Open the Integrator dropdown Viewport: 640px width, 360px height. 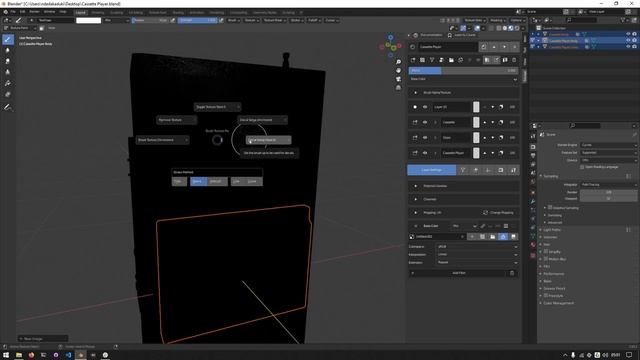[608, 184]
